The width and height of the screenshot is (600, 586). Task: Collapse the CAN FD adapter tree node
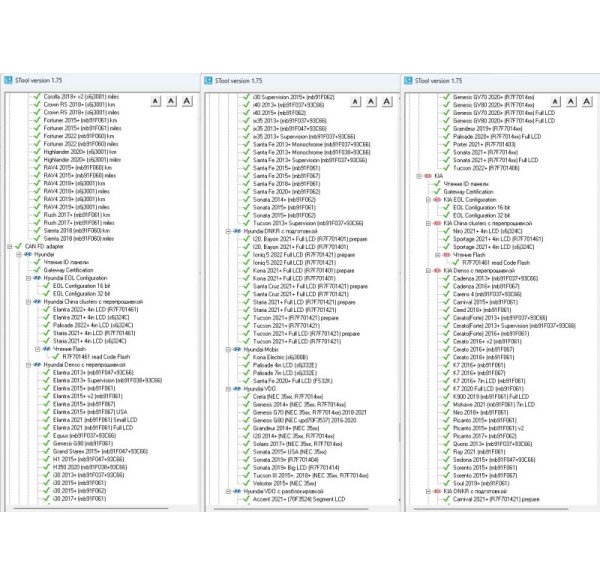tap(10, 246)
